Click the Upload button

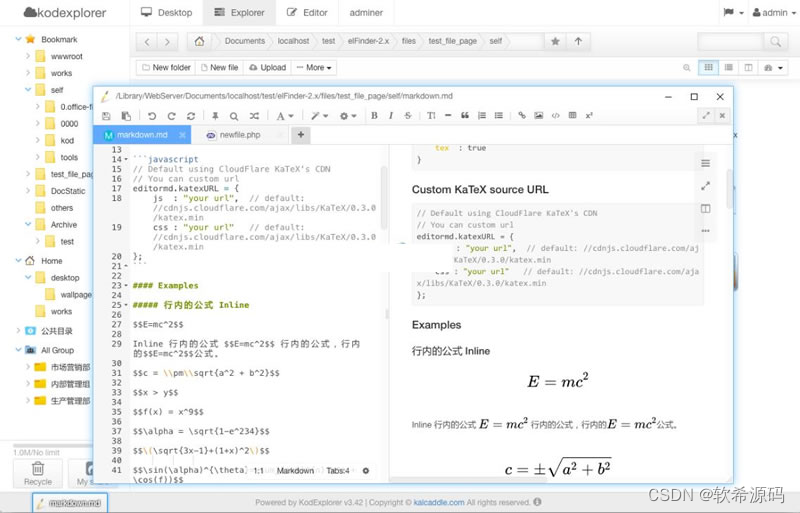[x=267, y=67]
